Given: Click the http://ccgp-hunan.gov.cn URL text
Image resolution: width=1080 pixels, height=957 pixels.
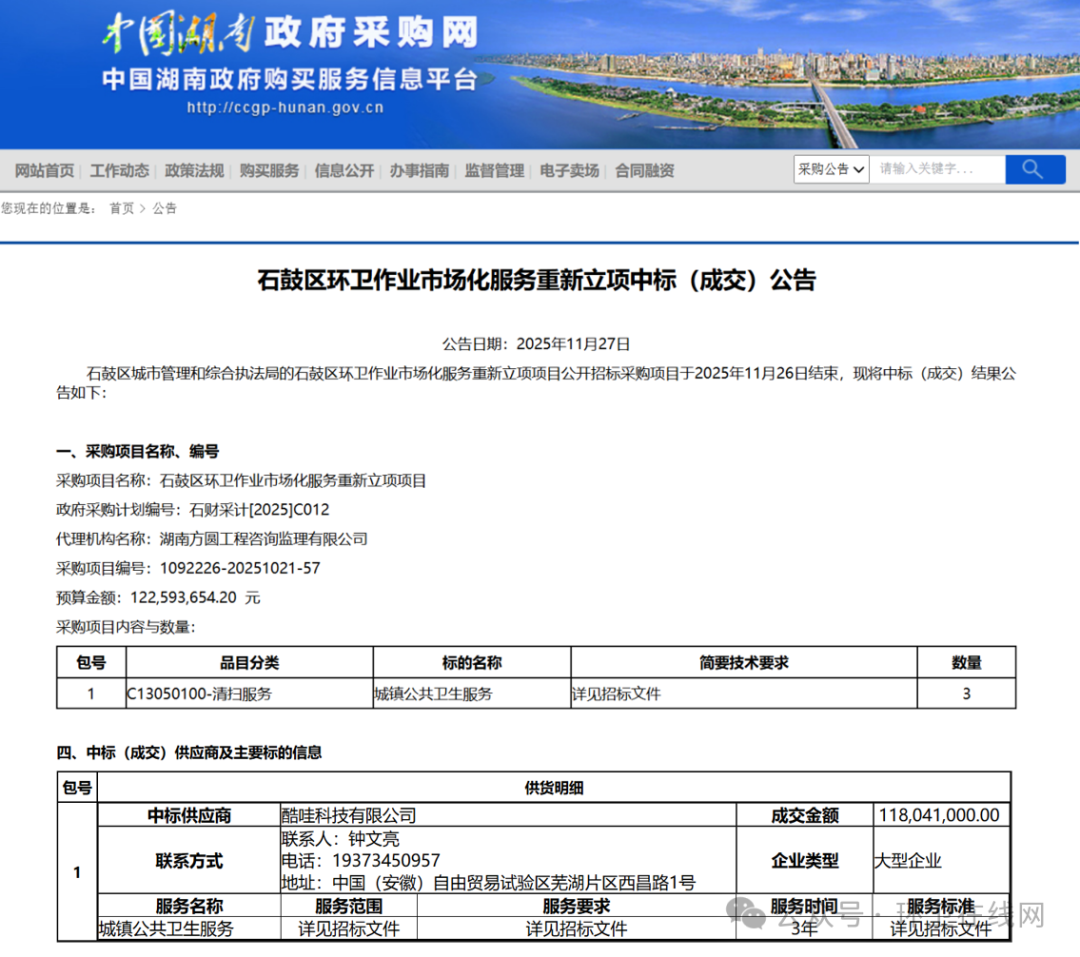Looking at the screenshot, I should point(285,107).
